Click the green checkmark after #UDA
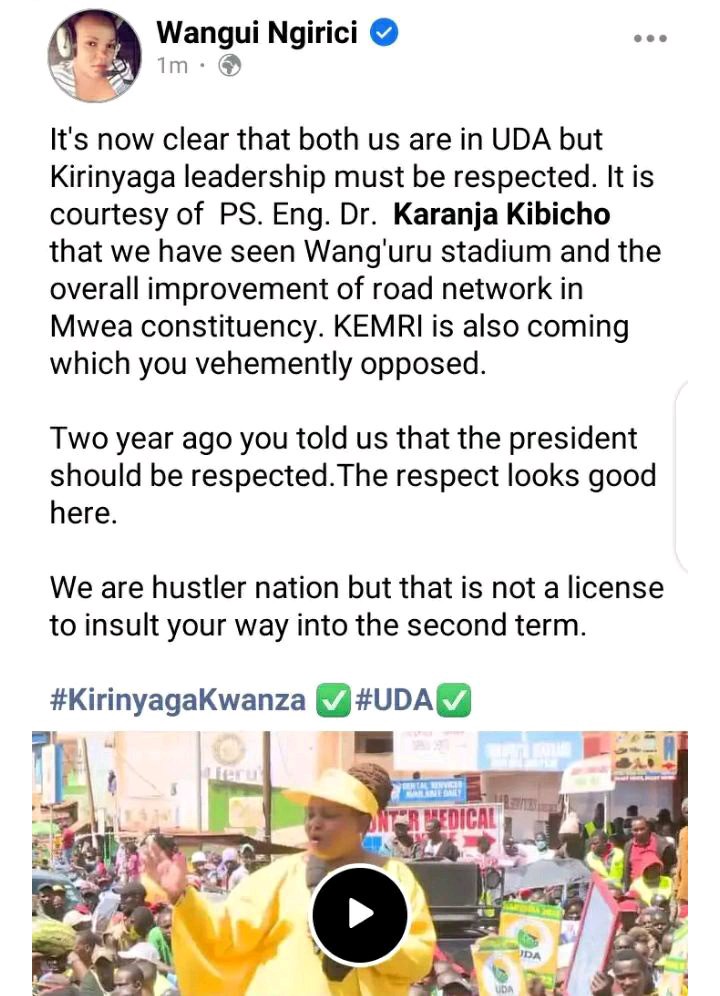720x996 pixels. tap(454, 701)
